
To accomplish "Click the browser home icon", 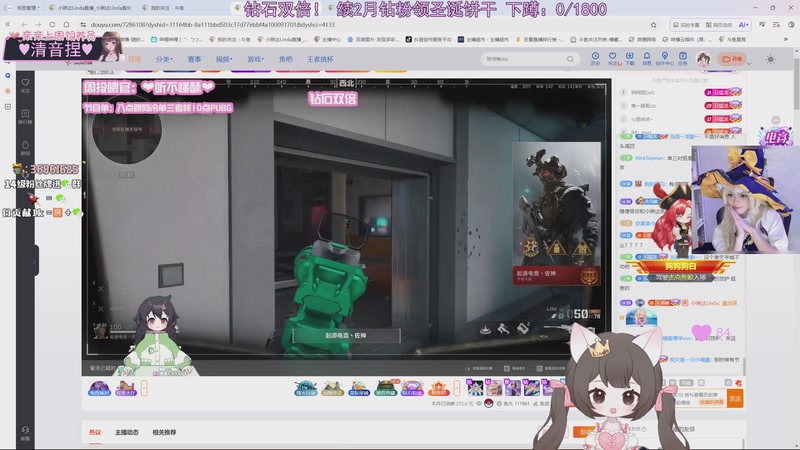I will pyautogui.click(x=66, y=24).
